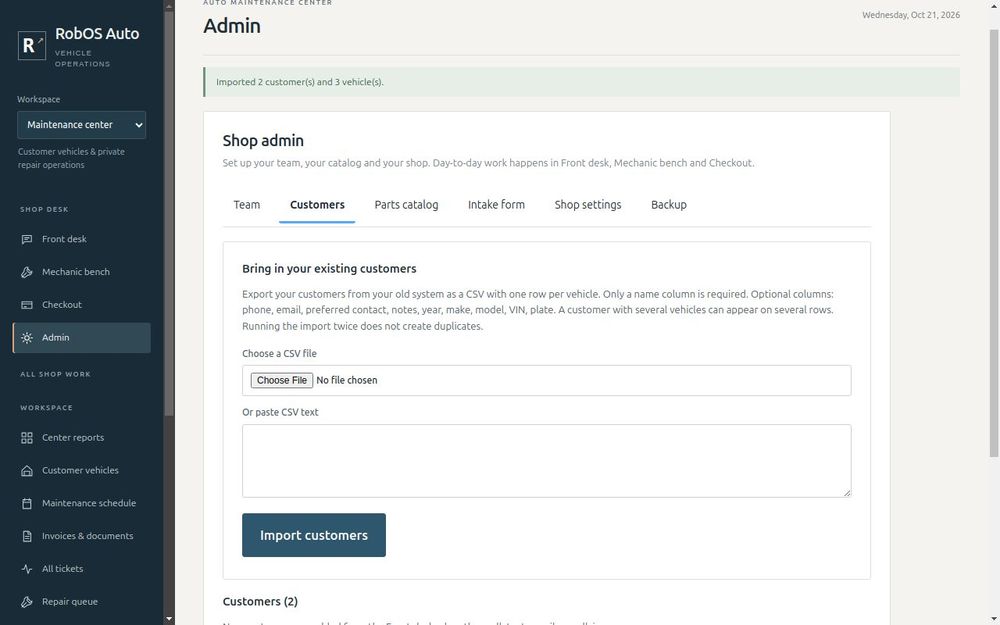This screenshot has width=1000, height=625.
Task: Expand the Maintenance center workspace dropdown
Action: [x=82, y=125]
